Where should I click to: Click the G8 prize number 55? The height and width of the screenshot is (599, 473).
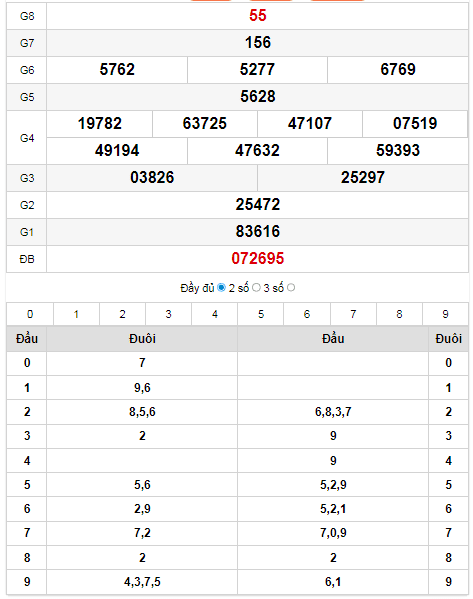click(x=258, y=16)
